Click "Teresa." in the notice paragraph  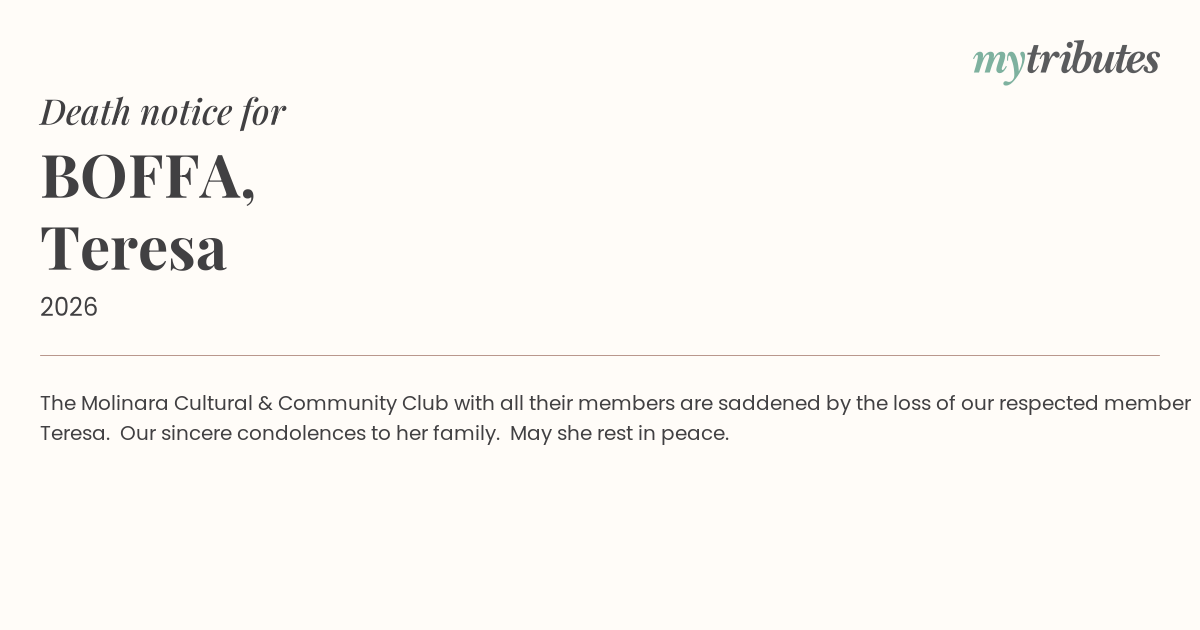coord(75,434)
